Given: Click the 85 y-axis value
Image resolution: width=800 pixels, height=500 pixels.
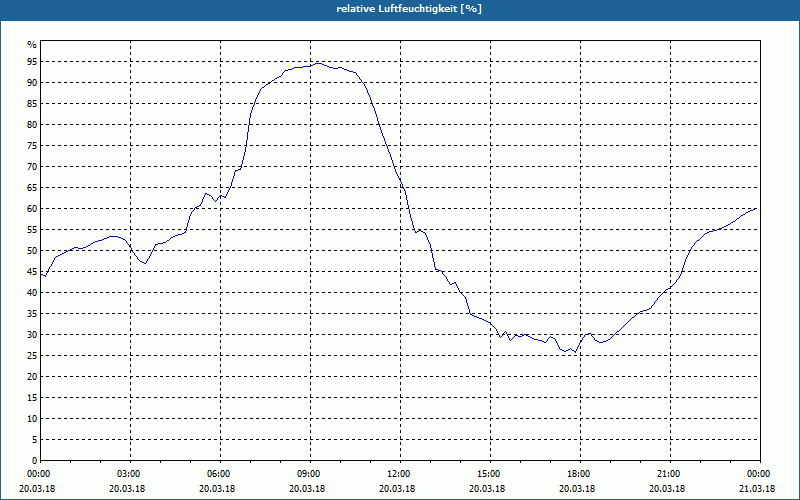Looking at the screenshot, I should click(32, 104).
